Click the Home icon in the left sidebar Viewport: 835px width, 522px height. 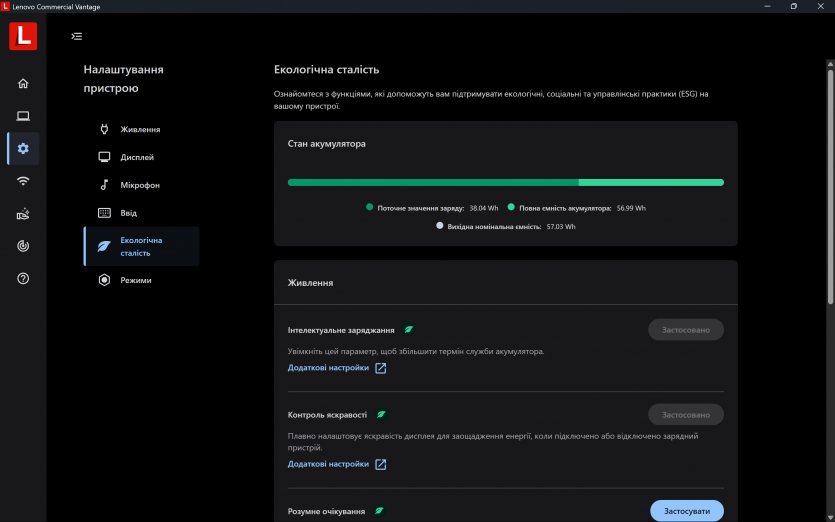[x=23, y=83]
